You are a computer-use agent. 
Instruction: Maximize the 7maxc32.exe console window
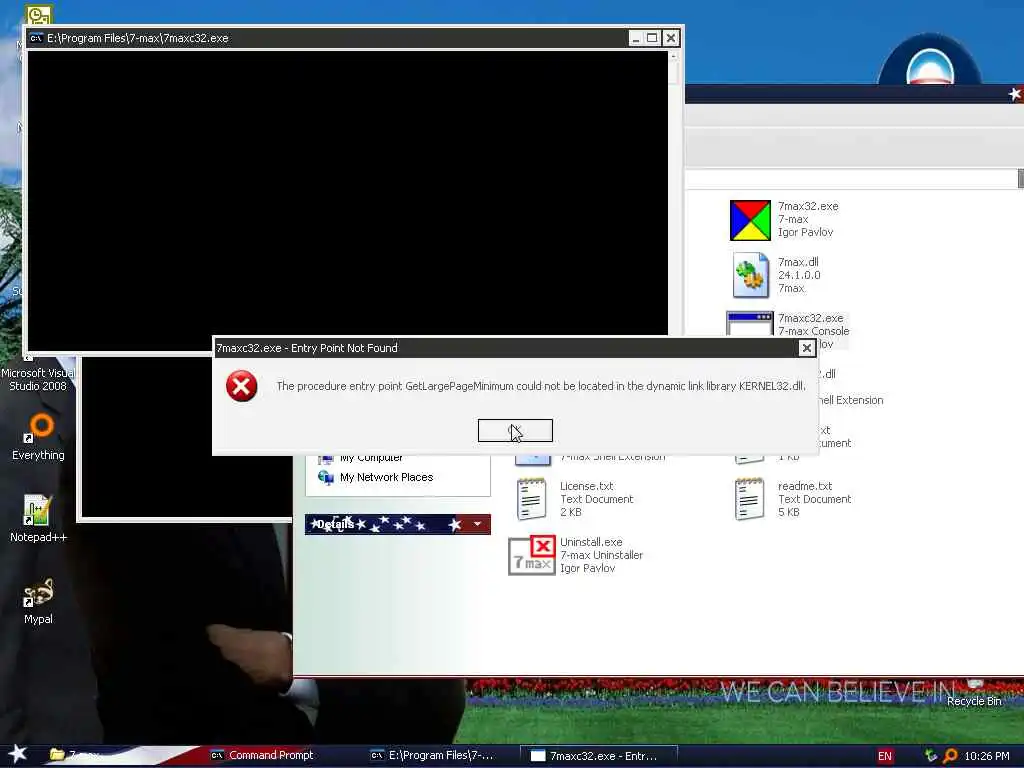point(652,39)
